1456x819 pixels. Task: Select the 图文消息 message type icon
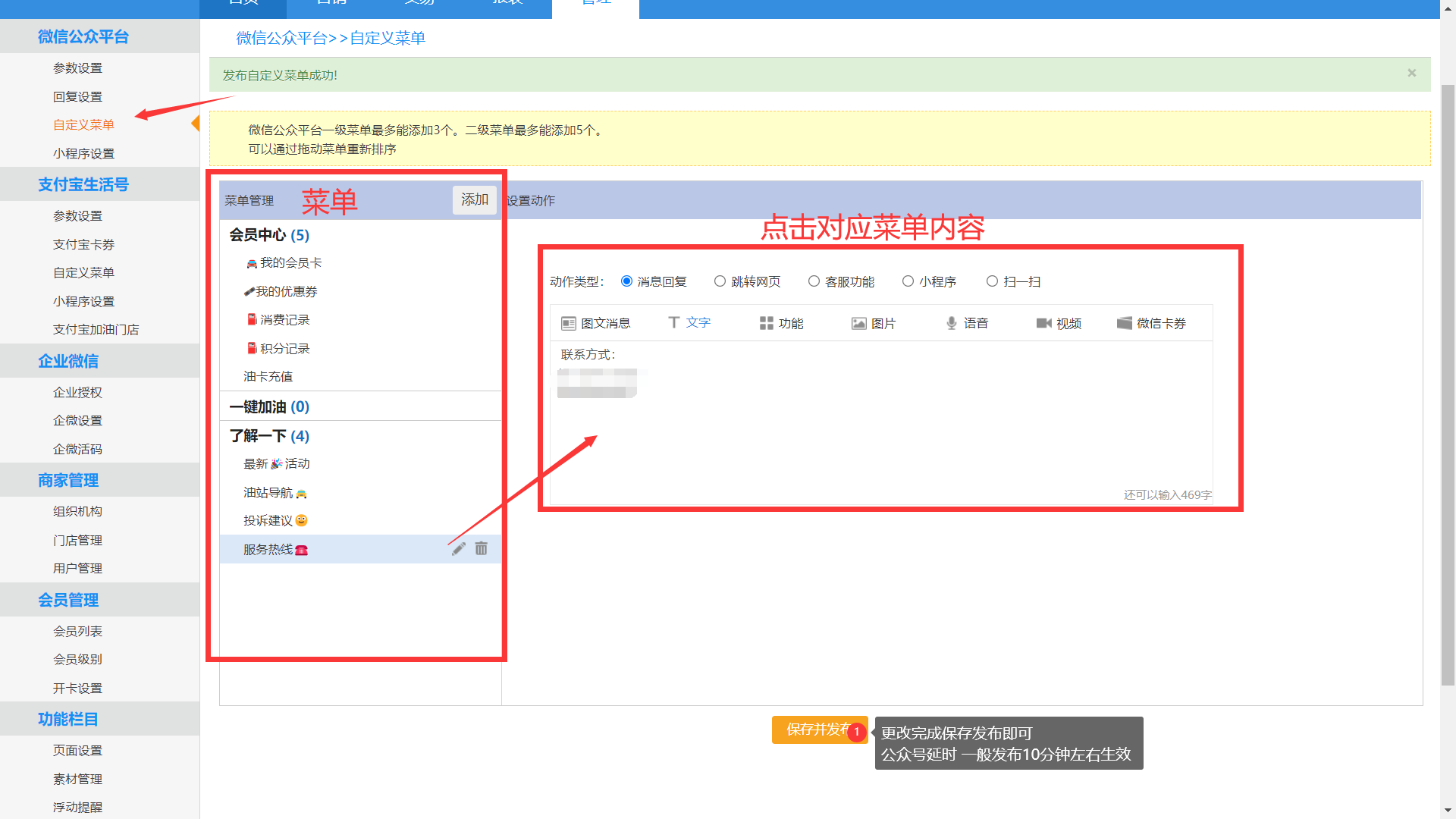[x=569, y=324]
